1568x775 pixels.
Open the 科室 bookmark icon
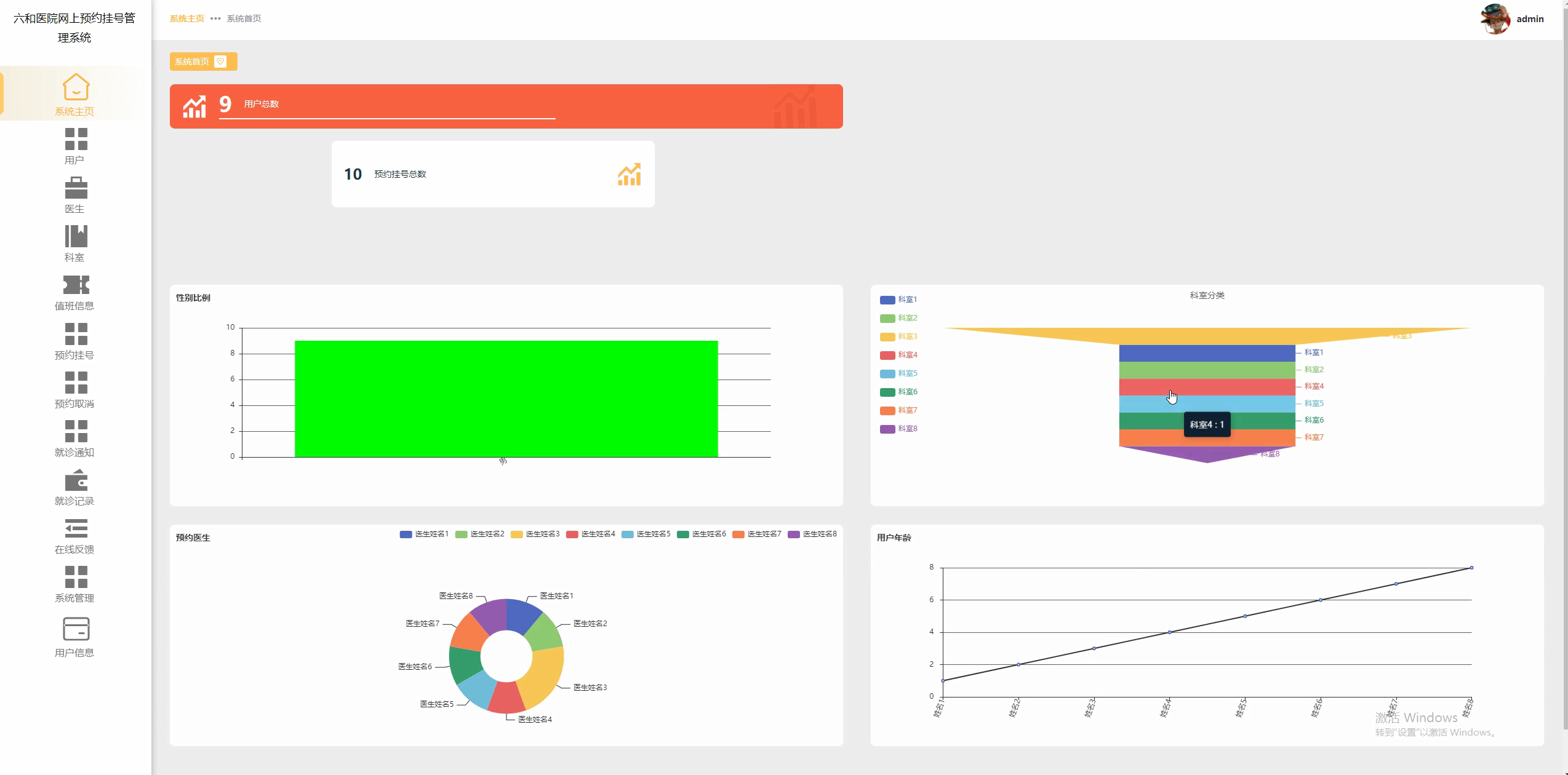76,236
